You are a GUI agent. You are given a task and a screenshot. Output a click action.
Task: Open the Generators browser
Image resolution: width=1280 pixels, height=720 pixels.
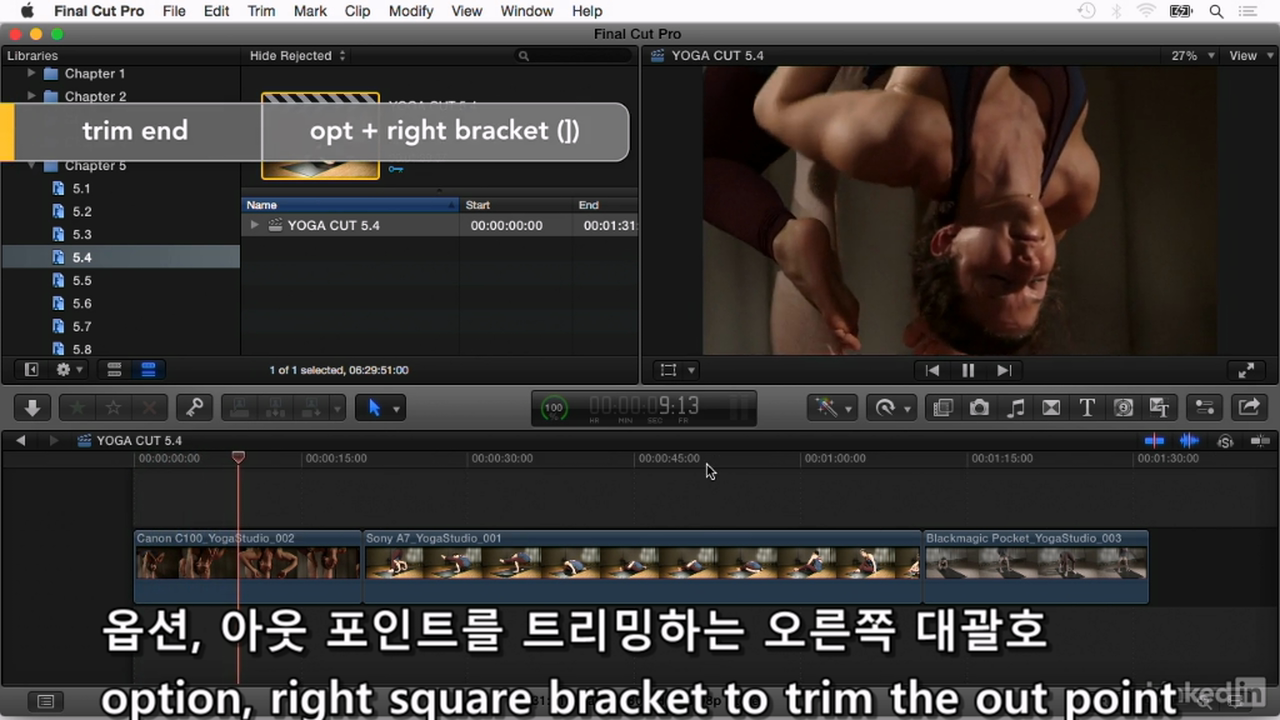click(1123, 407)
